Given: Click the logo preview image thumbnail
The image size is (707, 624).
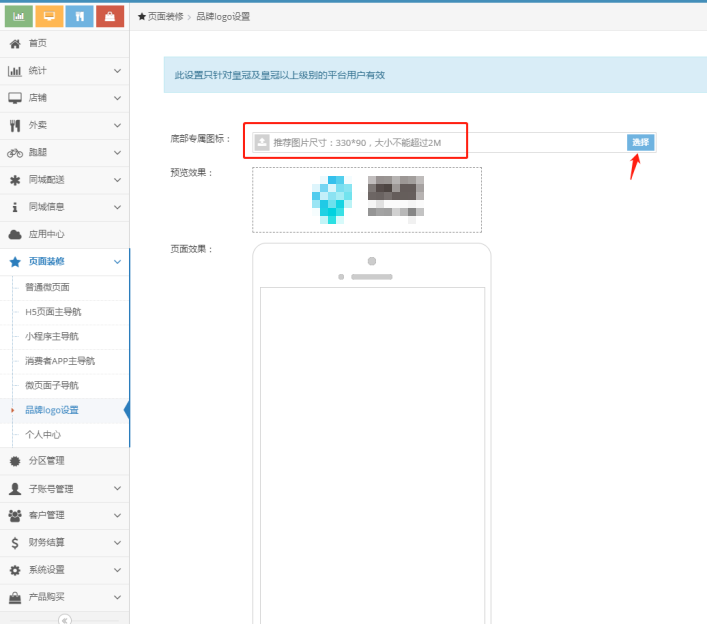Looking at the screenshot, I should pyautogui.click(x=366, y=199).
